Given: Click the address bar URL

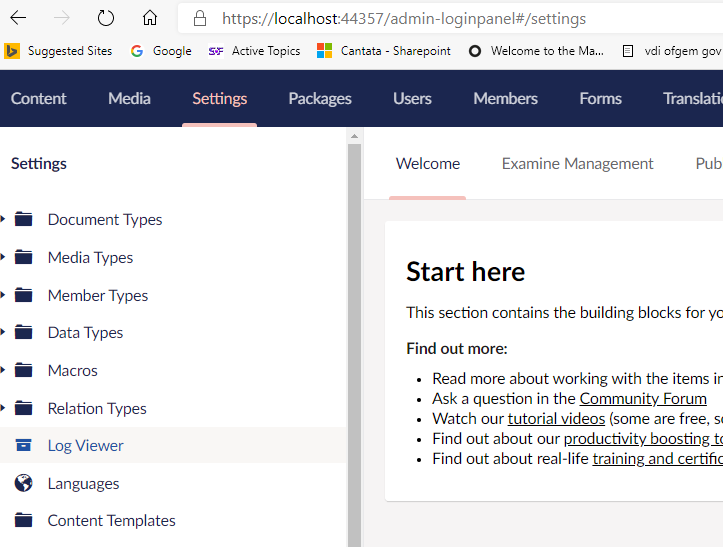Looking at the screenshot, I should tap(404, 18).
